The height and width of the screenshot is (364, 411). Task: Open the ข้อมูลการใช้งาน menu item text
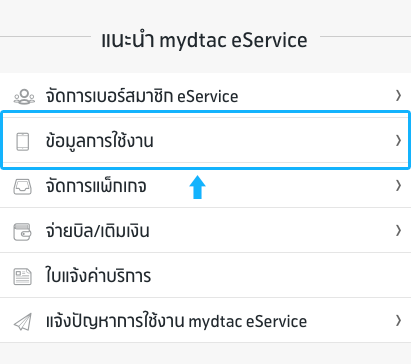tap(99, 141)
